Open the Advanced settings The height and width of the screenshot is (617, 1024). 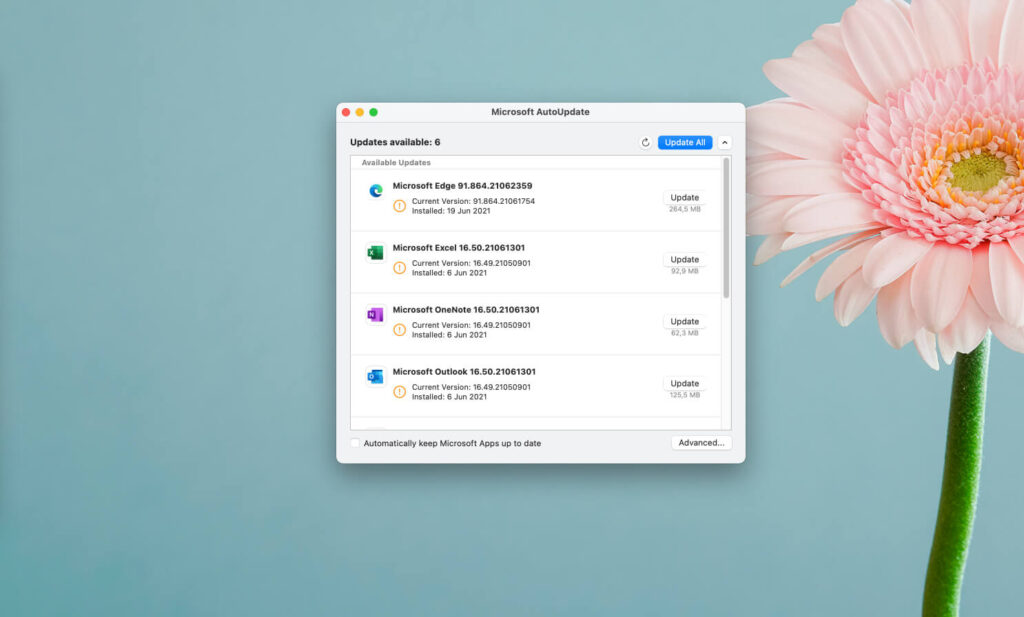[701, 442]
